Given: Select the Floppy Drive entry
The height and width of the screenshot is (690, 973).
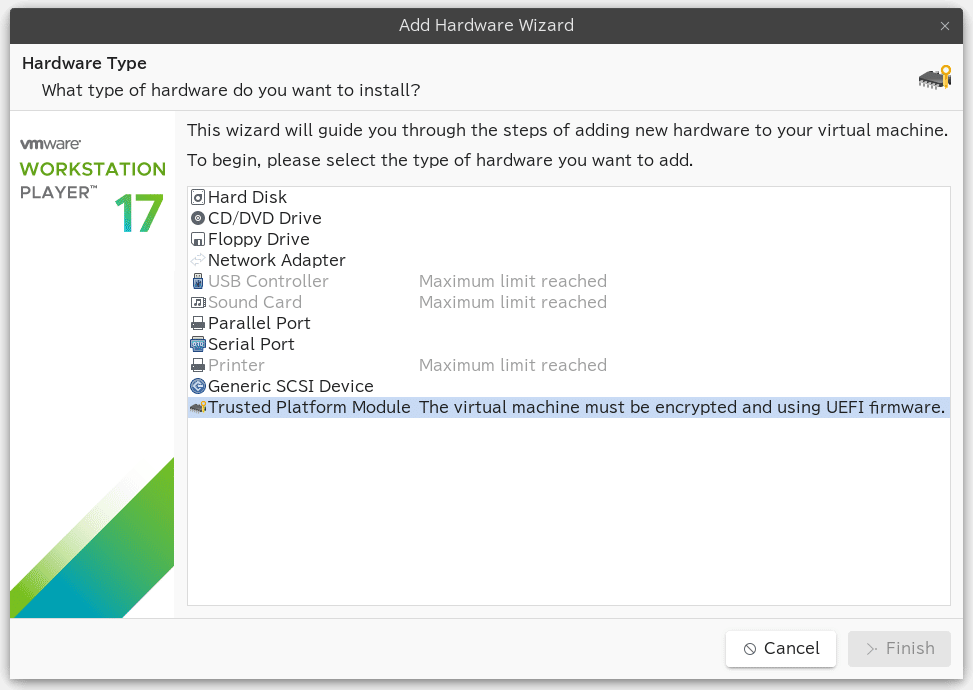Looking at the screenshot, I should 258,239.
